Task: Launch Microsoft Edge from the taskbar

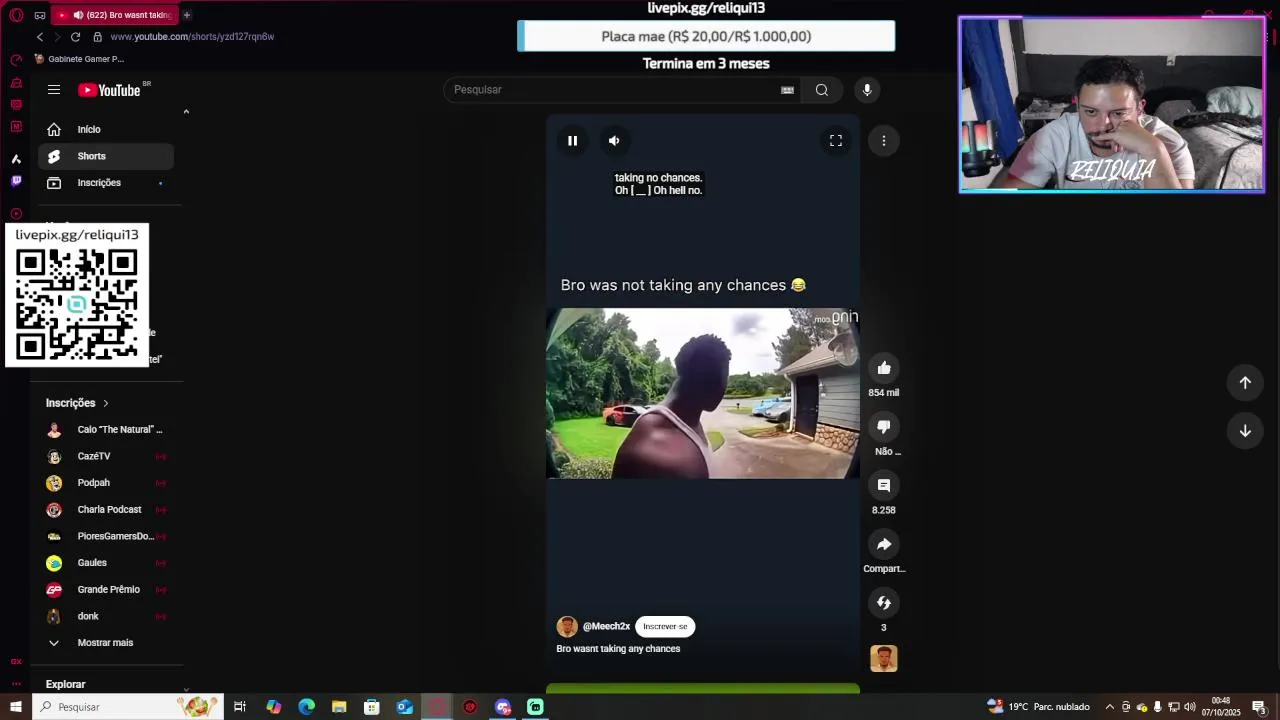Action: click(307, 707)
